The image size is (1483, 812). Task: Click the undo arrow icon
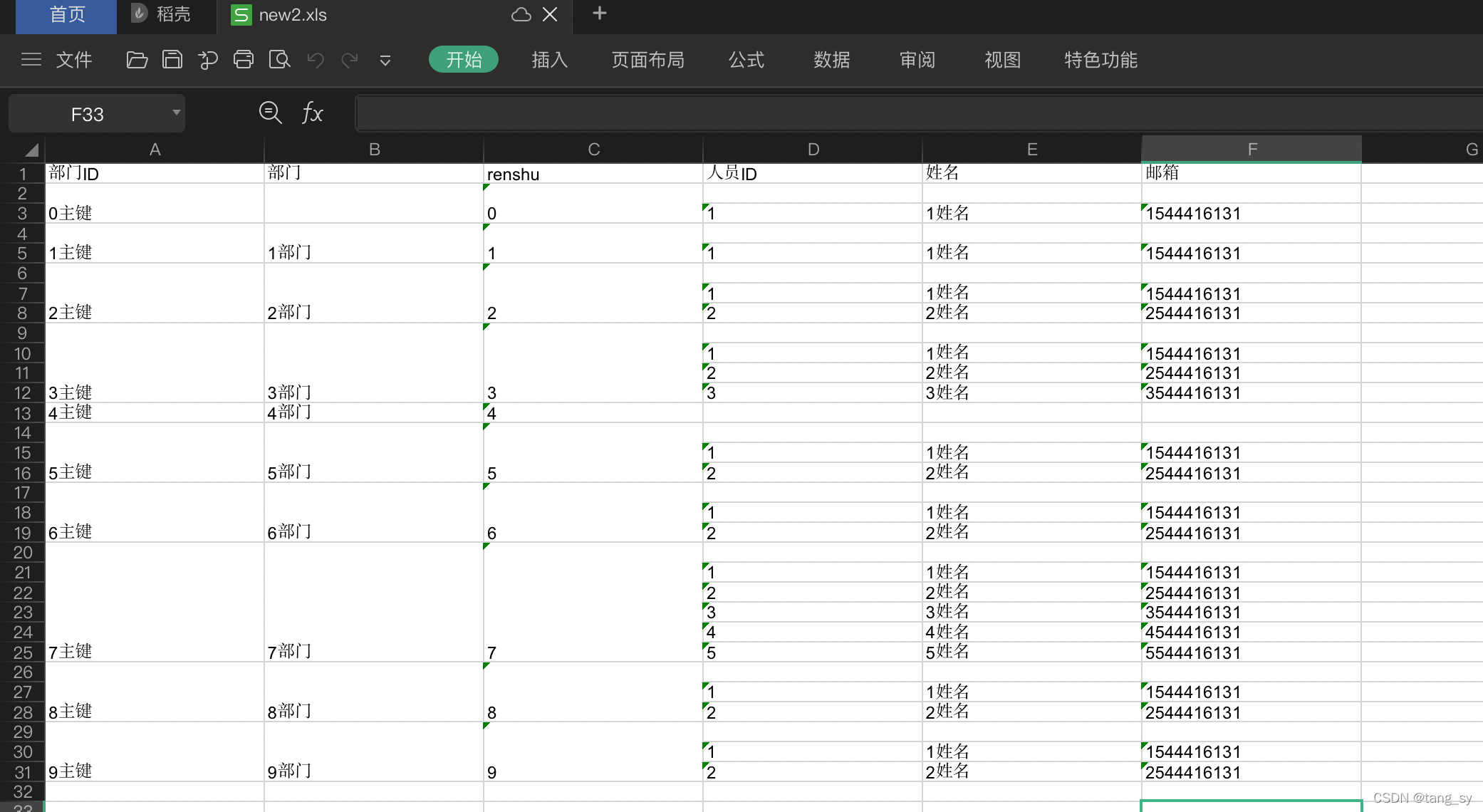coord(316,60)
